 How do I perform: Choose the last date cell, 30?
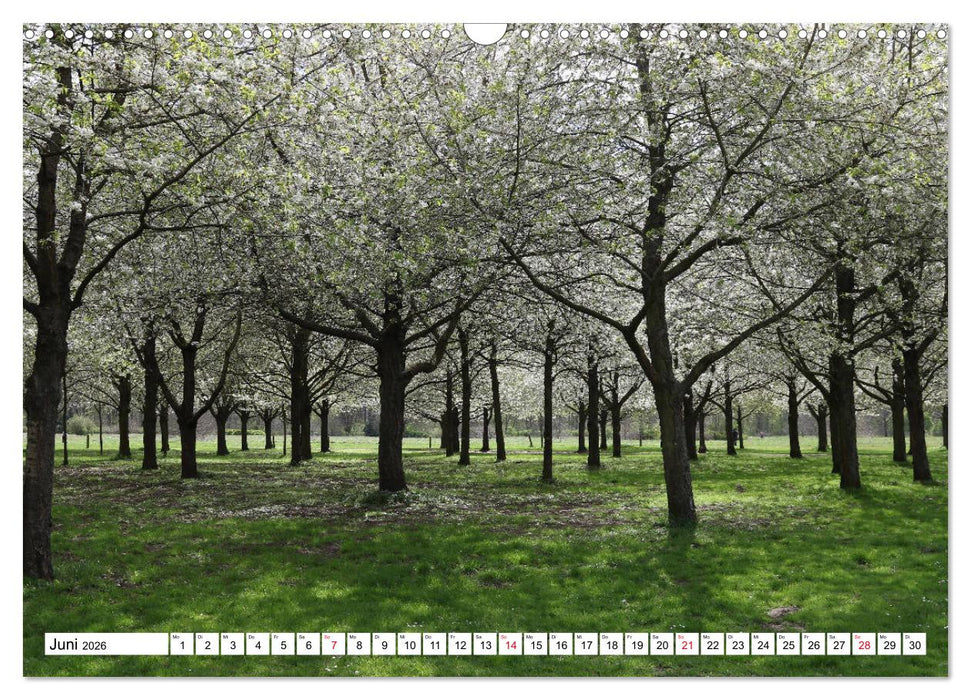click(x=913, y=644)
